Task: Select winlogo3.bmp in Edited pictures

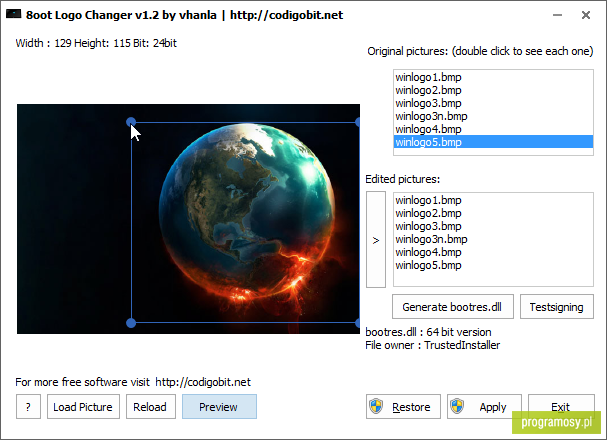Action: [x=493, y=226]
